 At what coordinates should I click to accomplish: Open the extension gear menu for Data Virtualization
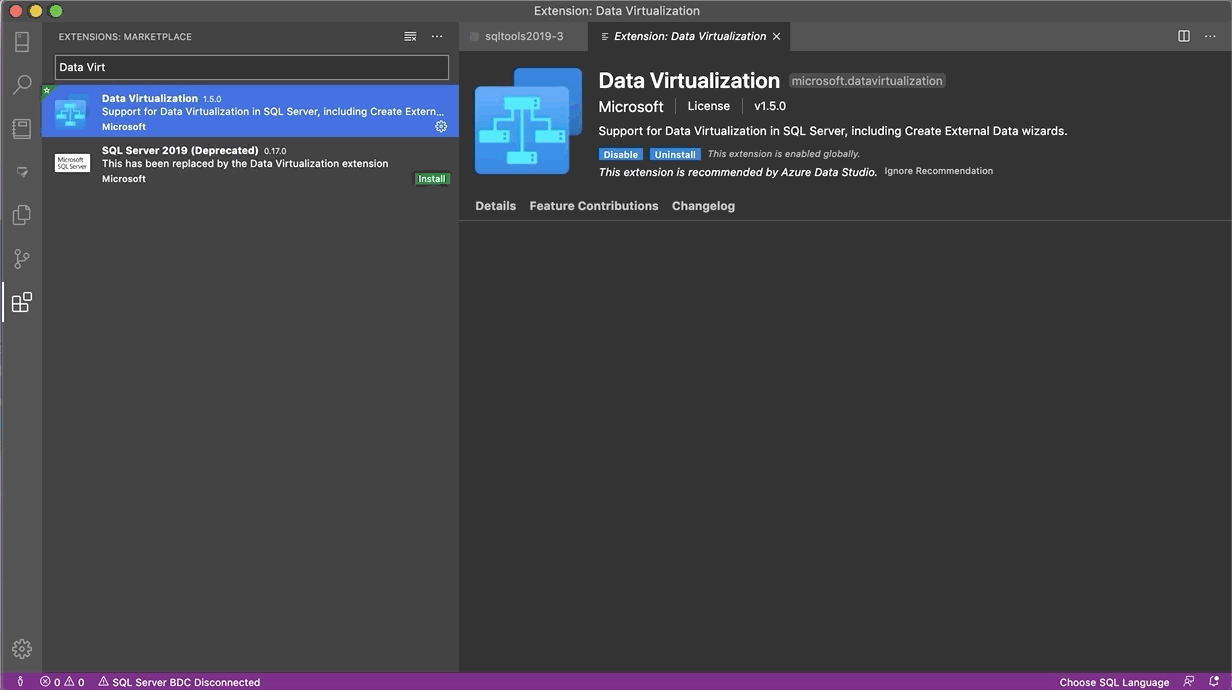(x=440, y=126)
